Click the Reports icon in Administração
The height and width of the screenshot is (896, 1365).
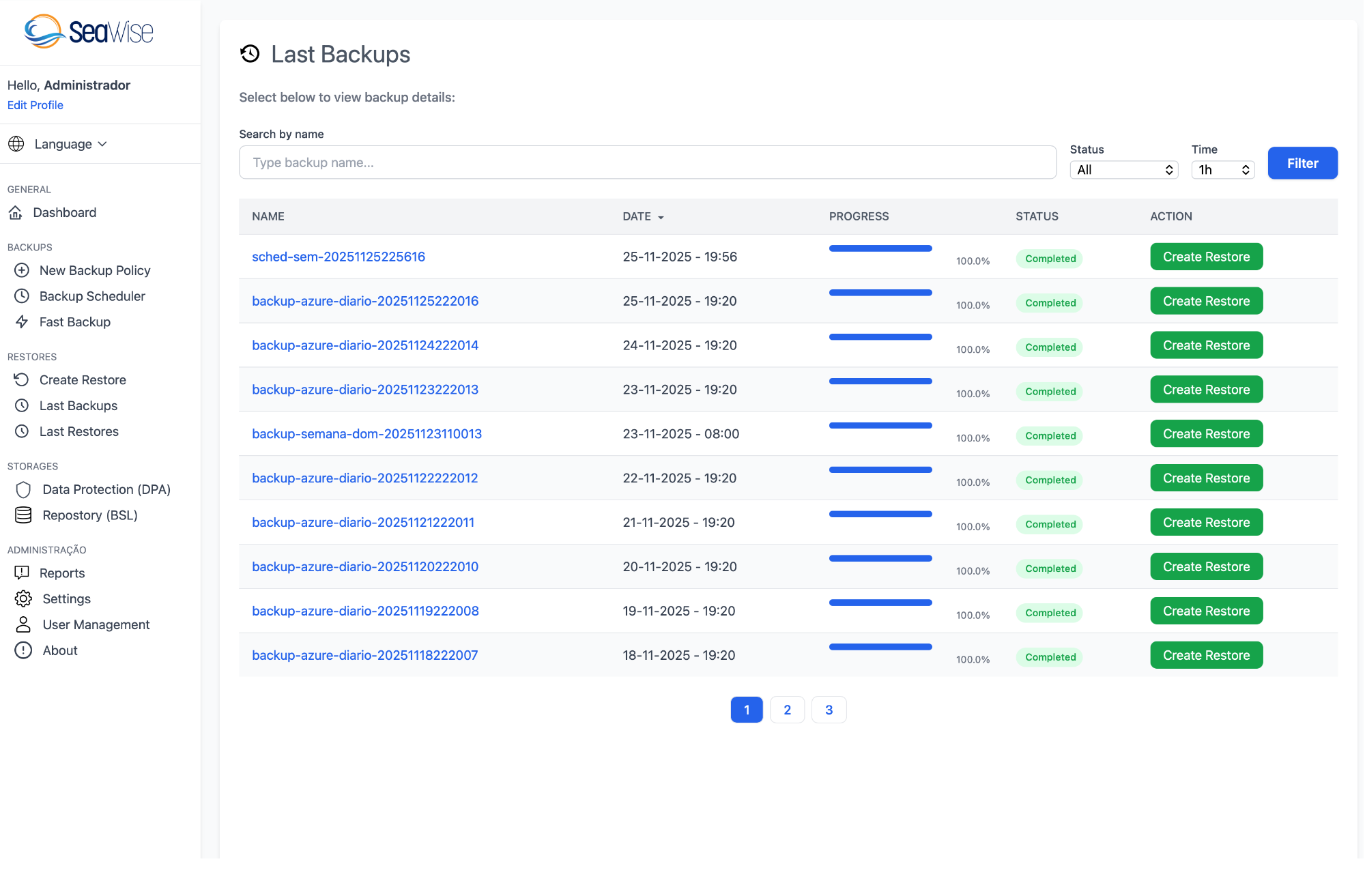pos(24,573)
